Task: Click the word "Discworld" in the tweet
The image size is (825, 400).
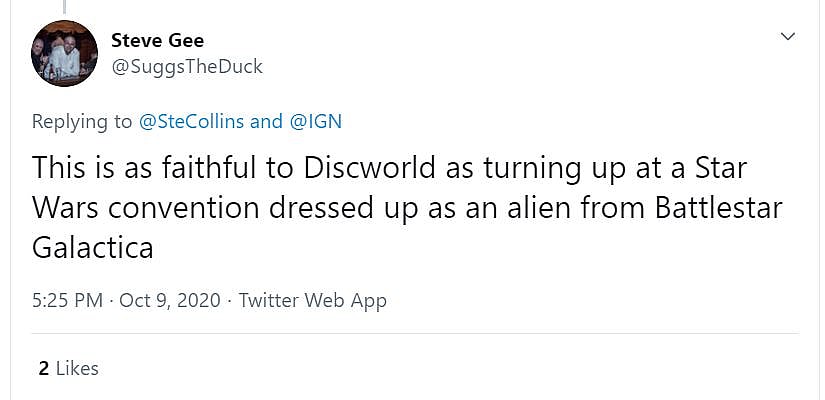Action: tap(376, 166)
